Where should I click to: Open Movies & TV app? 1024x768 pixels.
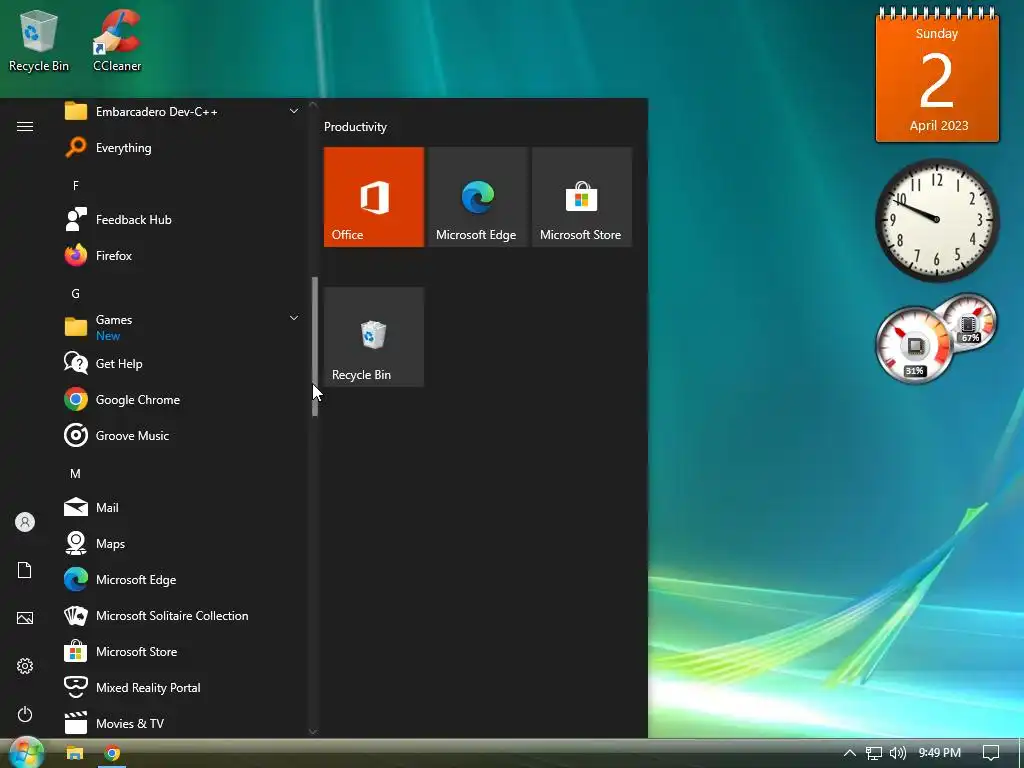point(182,724)
